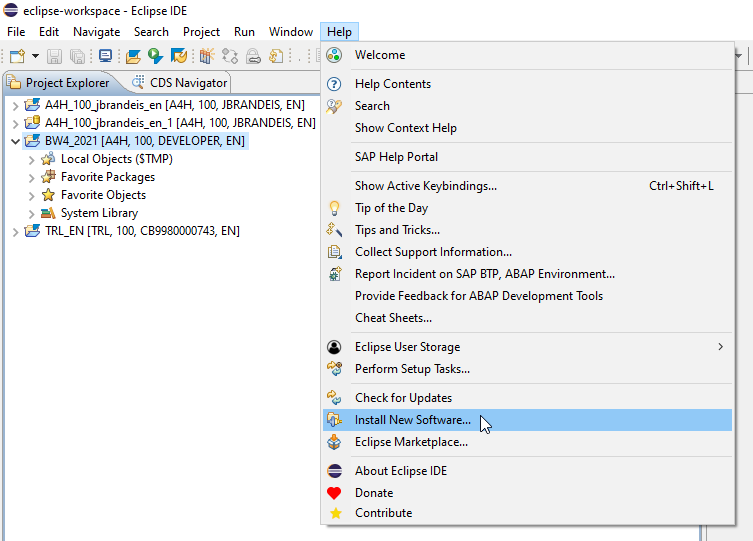Expand the A4H_100_jbrandeis_en_1 project node
This screenshot has height=541, width=753.
[15, 124]
